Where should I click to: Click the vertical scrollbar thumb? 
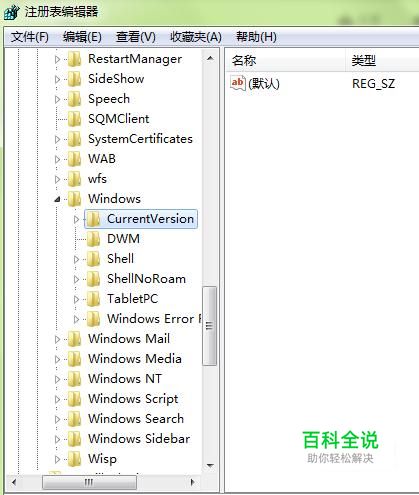coord(210,326)
